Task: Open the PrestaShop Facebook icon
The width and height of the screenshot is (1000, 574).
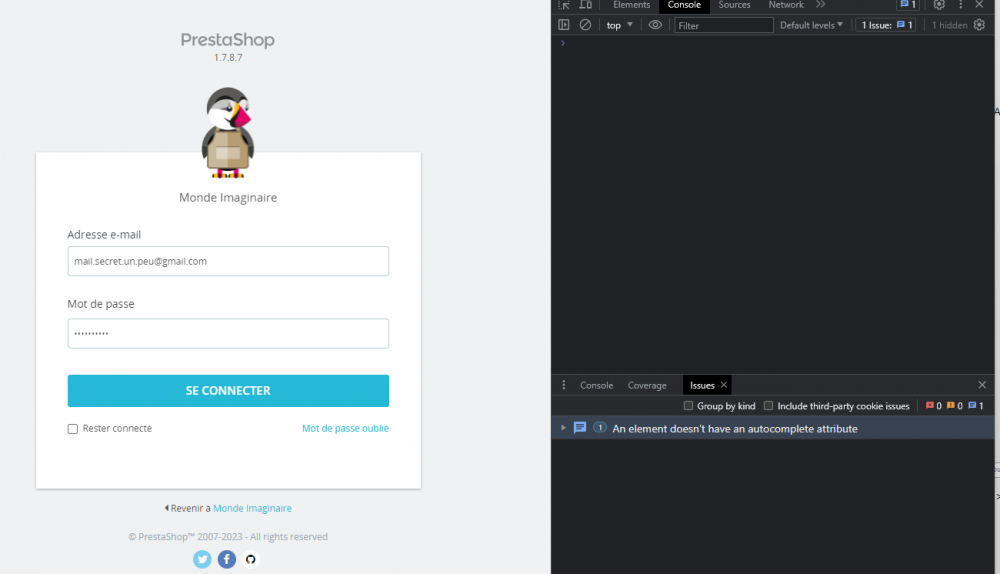Action: [x=226, y=559]
